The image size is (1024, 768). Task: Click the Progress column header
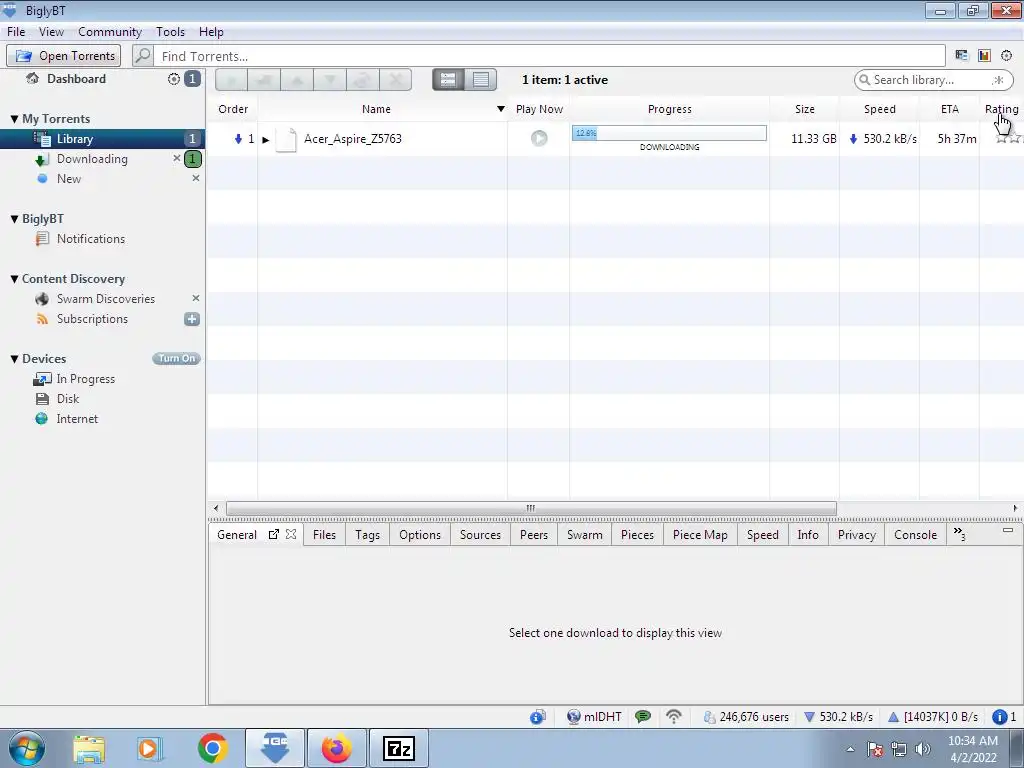pos(669,109)
